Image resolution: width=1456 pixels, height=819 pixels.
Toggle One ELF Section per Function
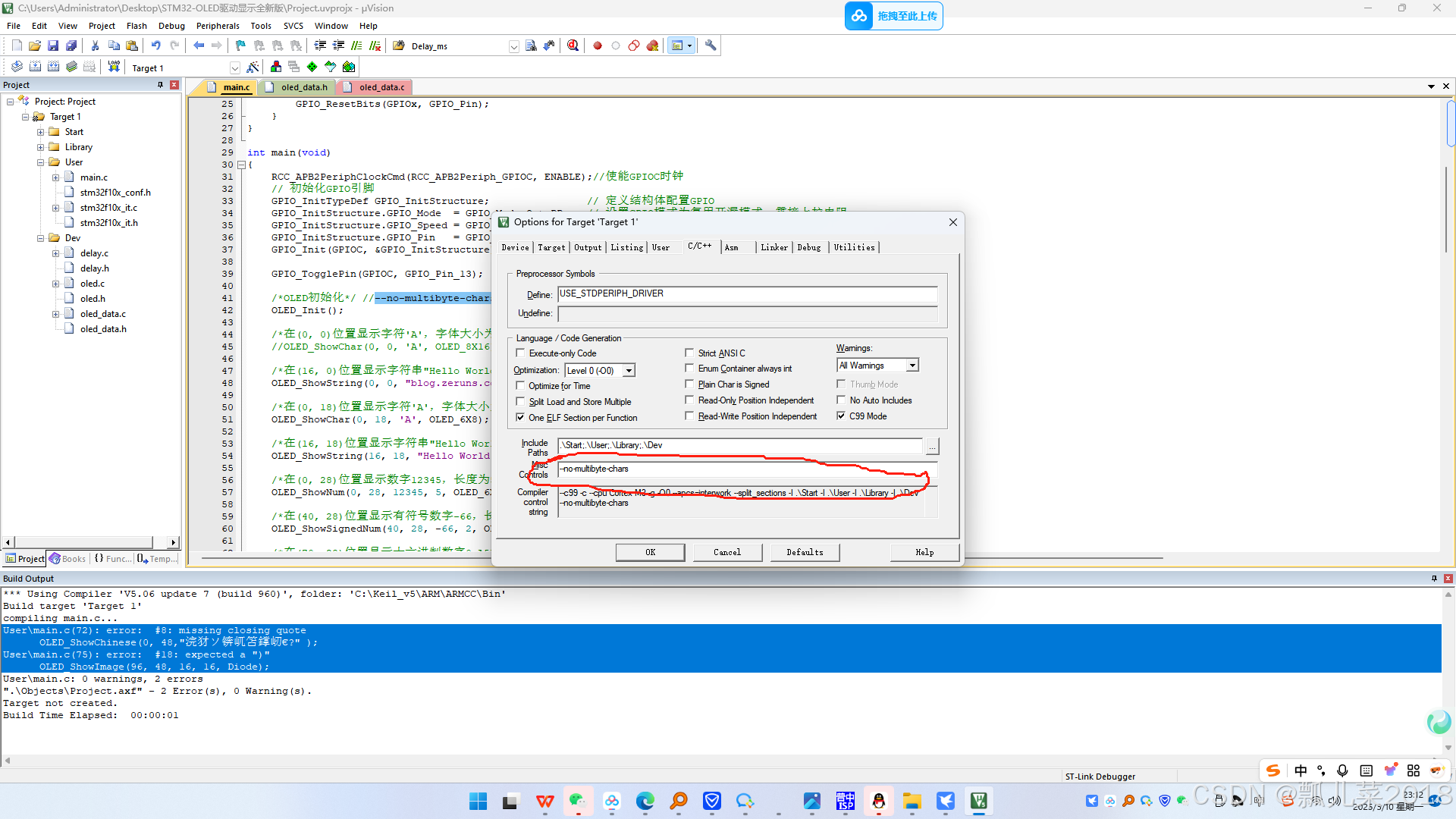pyautogui.click(x=520, y=418)
